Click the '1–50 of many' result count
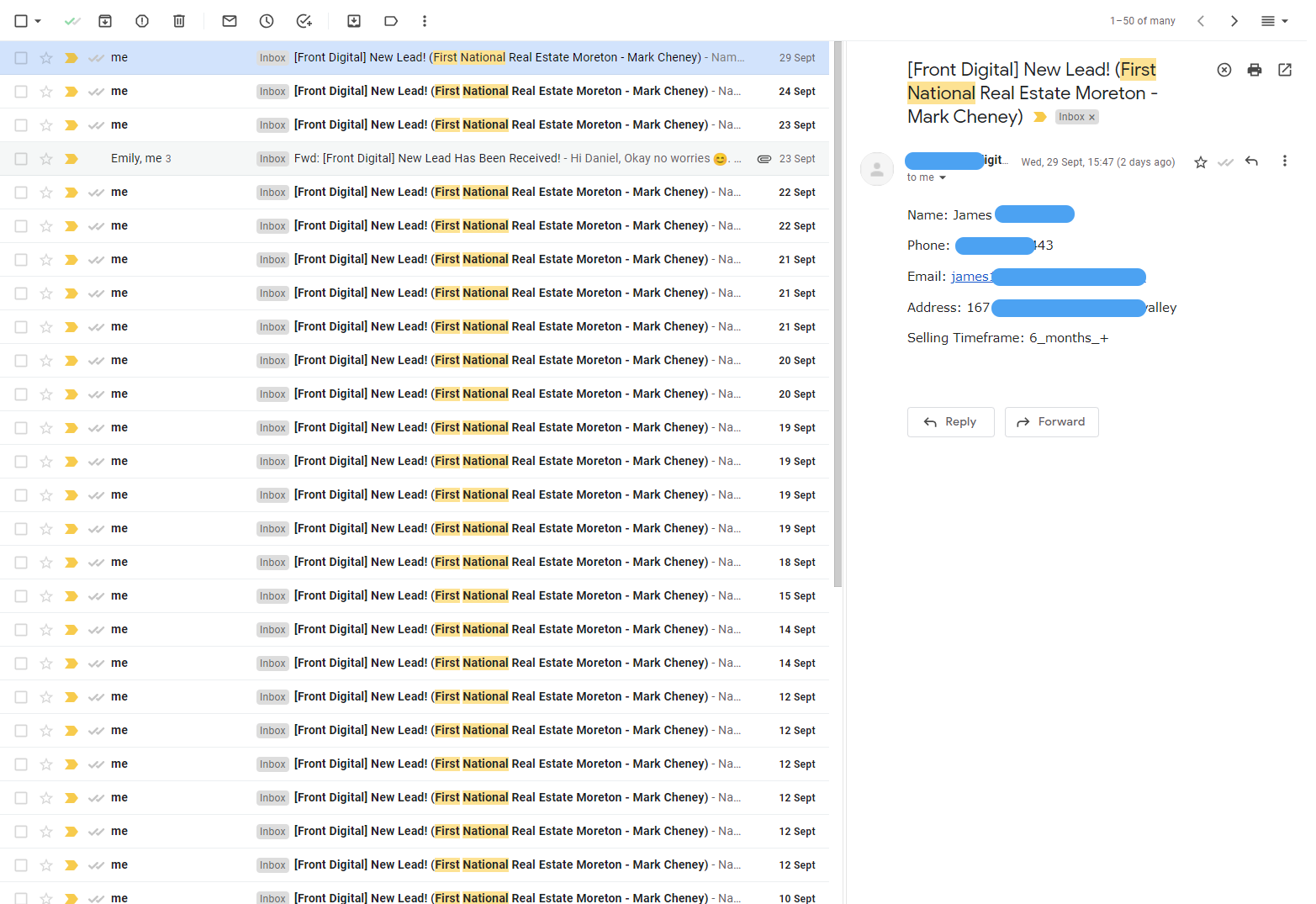 click(x=1143, y=21)
